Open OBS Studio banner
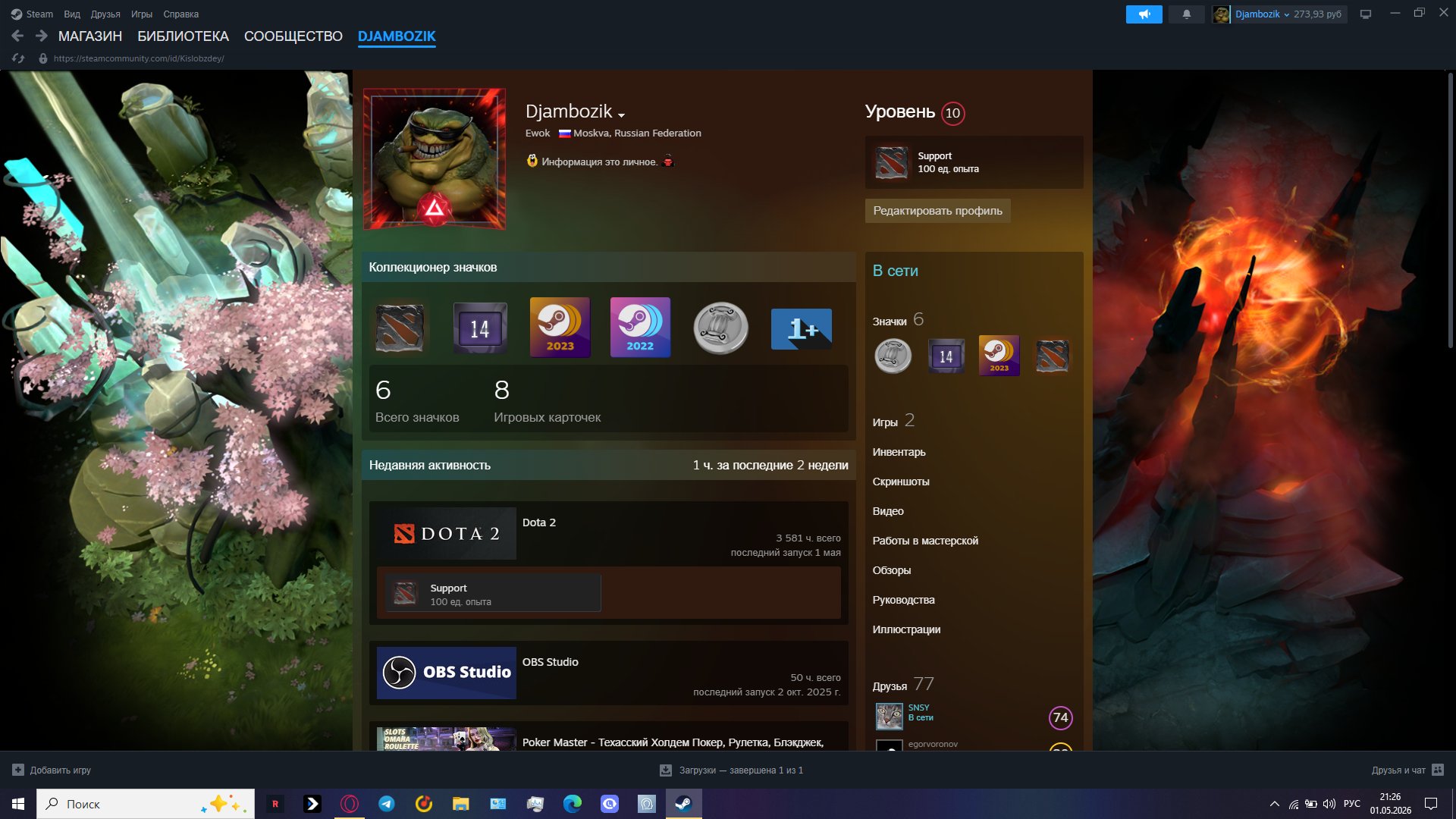 tap(447, 673)
